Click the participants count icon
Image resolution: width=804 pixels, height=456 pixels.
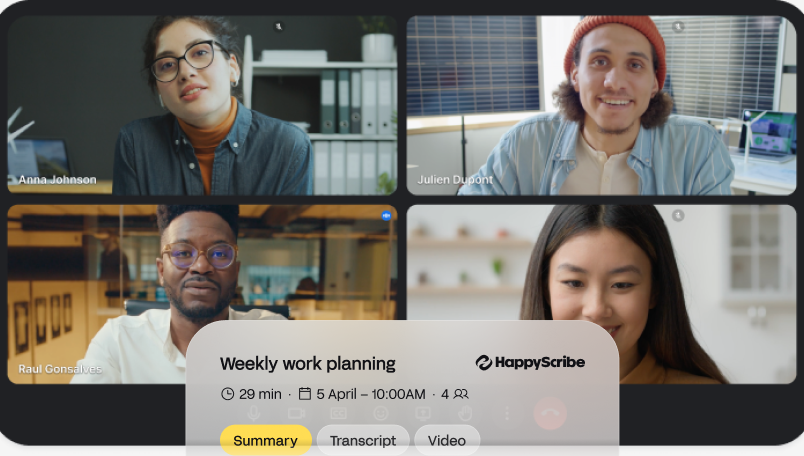461,394
